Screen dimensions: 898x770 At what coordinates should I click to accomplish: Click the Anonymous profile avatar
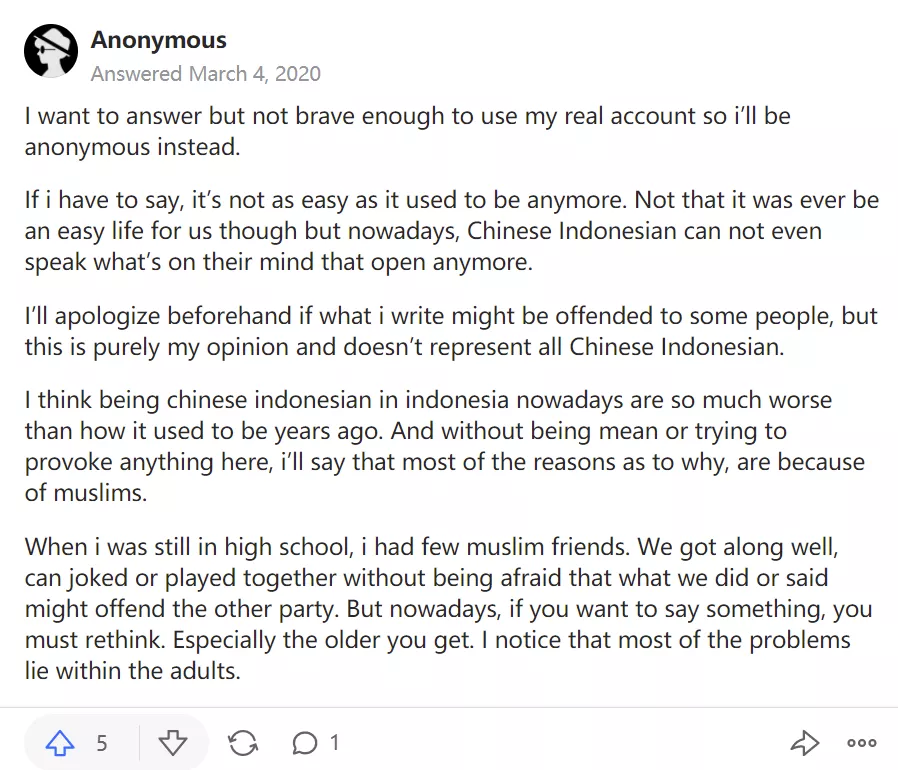(51, 52)
